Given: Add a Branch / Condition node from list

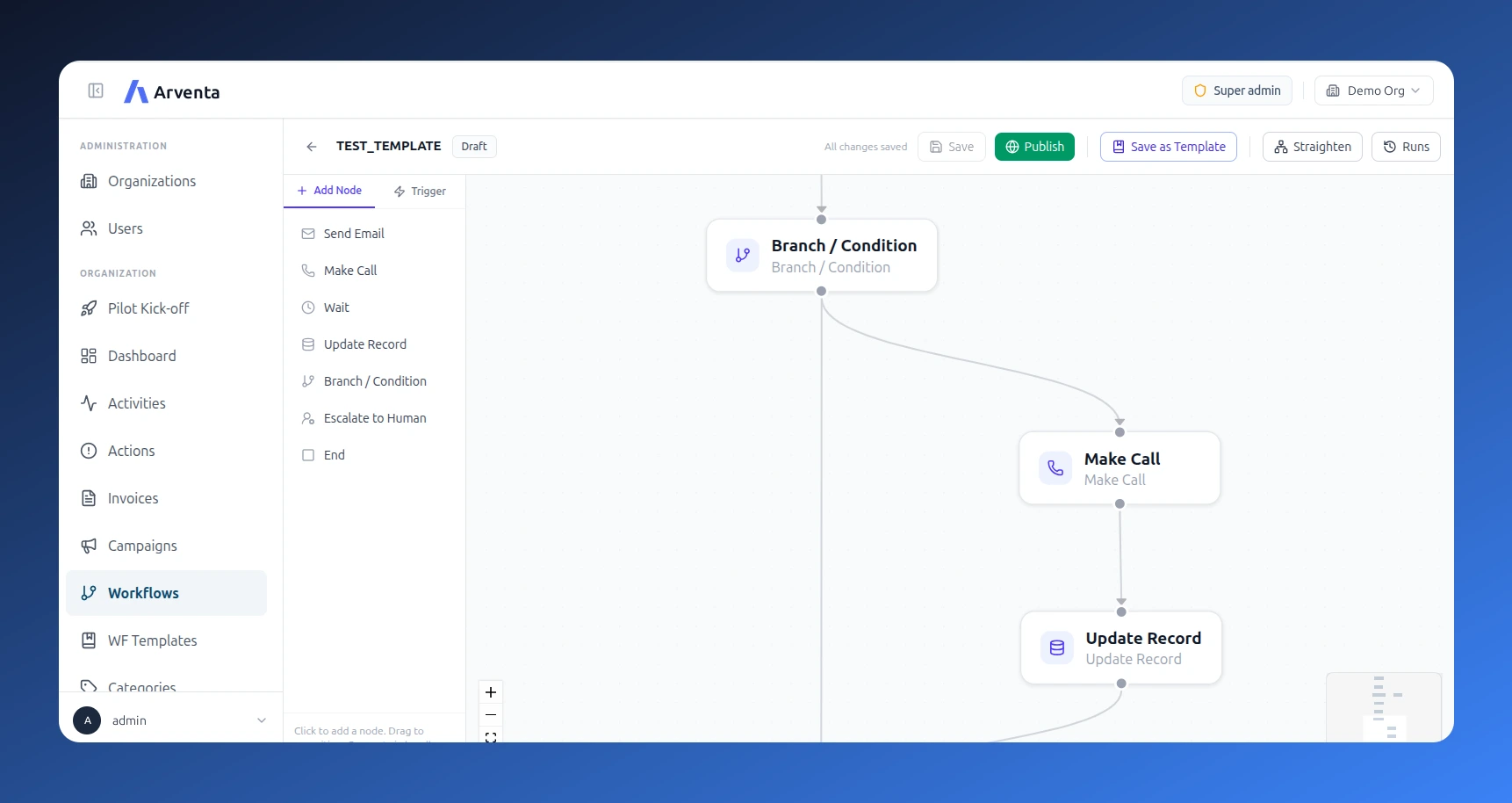Looking at the screenshot, I should (374, 381).
